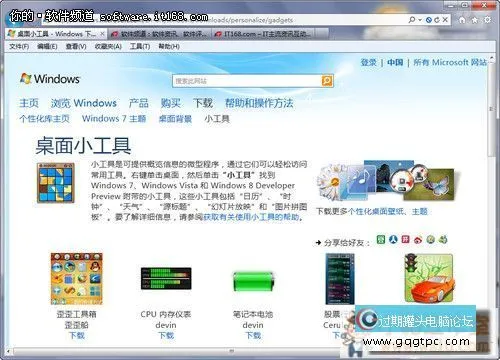Open the Favorites star icon
The height and width of the screenshot is (360, 500).
pos(475,20)
